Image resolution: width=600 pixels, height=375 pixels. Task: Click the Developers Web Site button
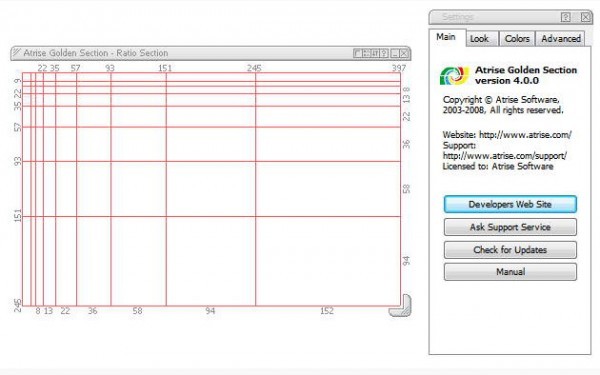point(510,204)
